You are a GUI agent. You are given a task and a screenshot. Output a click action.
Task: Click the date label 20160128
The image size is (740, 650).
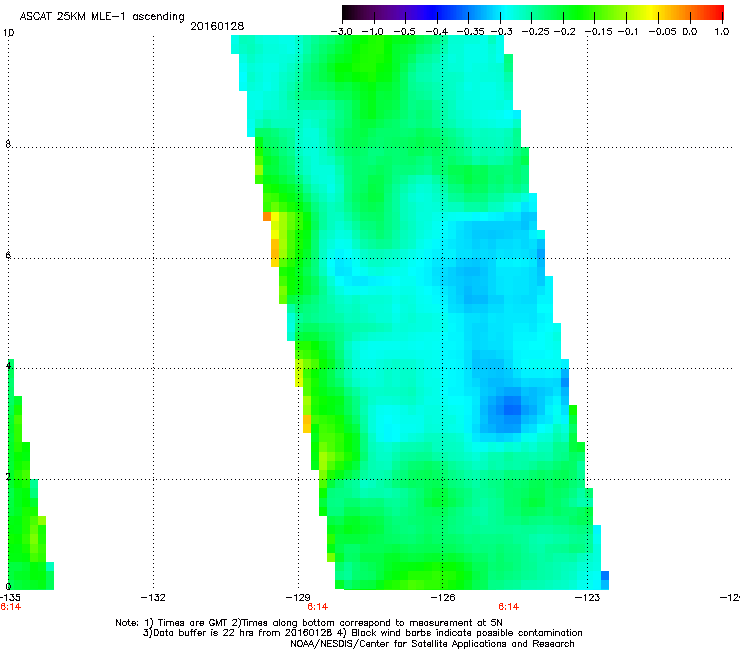(x=217, y=26)
